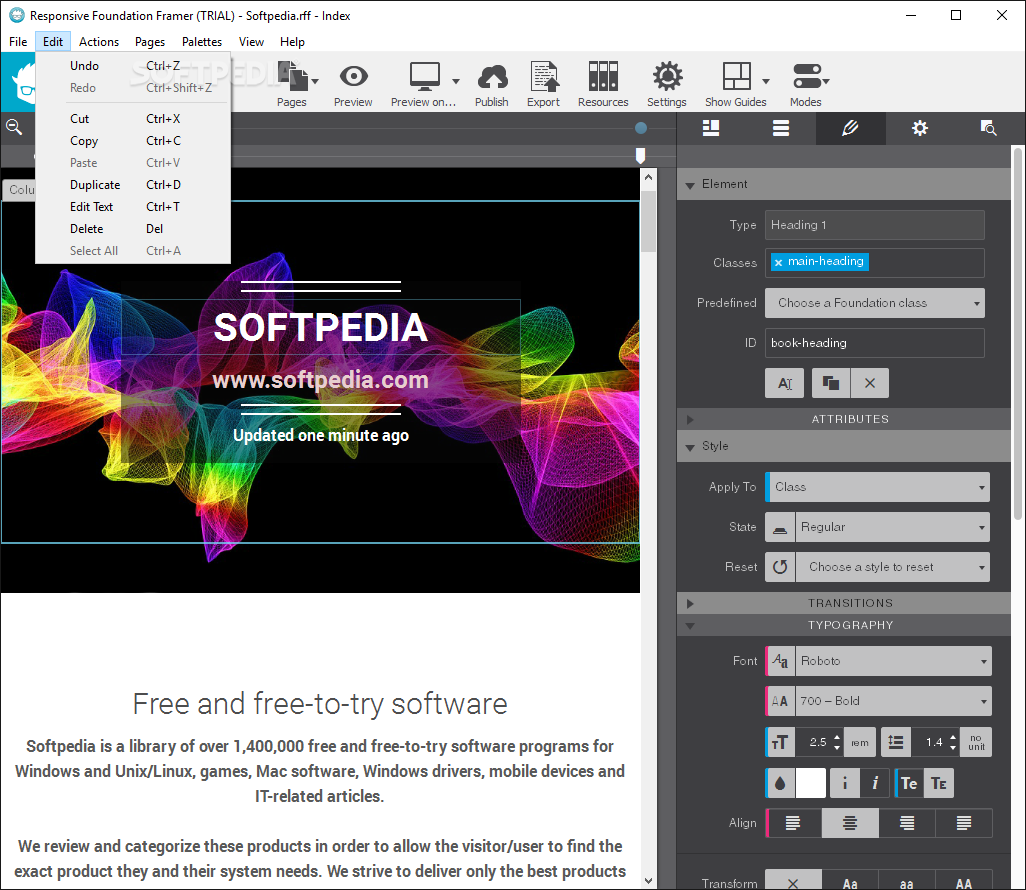1026x890 pixels.
Task: Switch to the layout blocks panel tab
Action: pos(711,128)
